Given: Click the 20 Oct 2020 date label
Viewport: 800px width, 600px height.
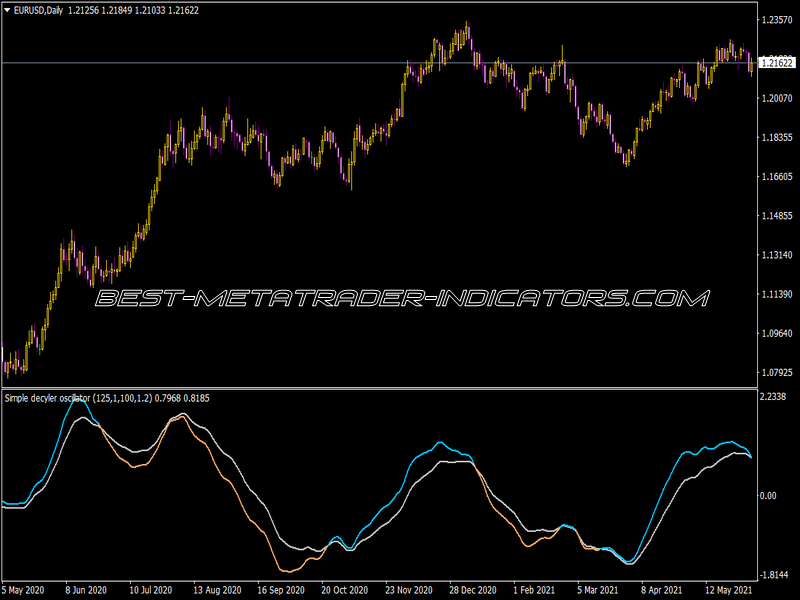Looking at the screenshot, I should point(345,590).
